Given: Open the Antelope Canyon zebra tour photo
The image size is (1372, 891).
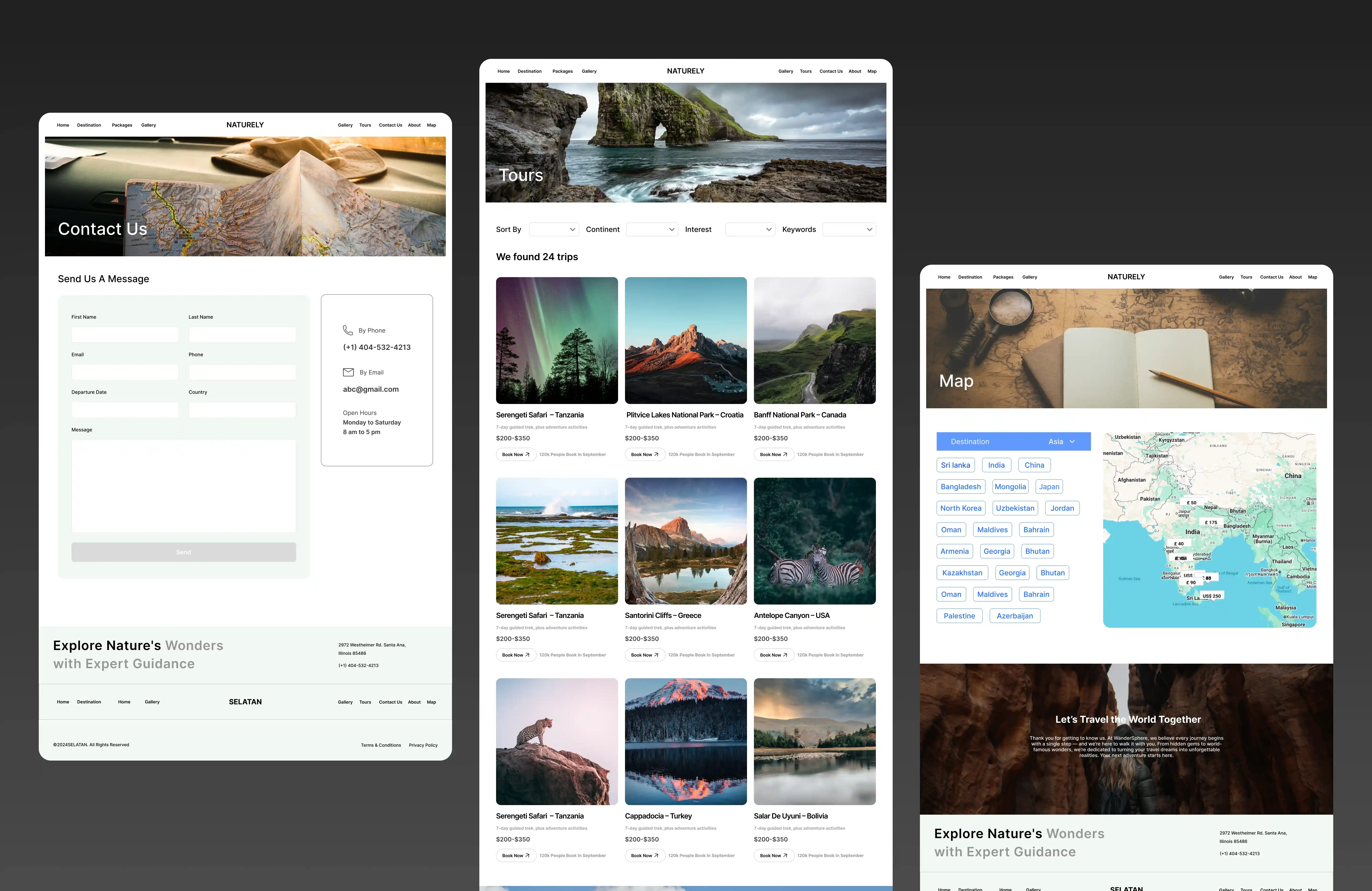Looking at the screenshot, I should tap(814, 541).
